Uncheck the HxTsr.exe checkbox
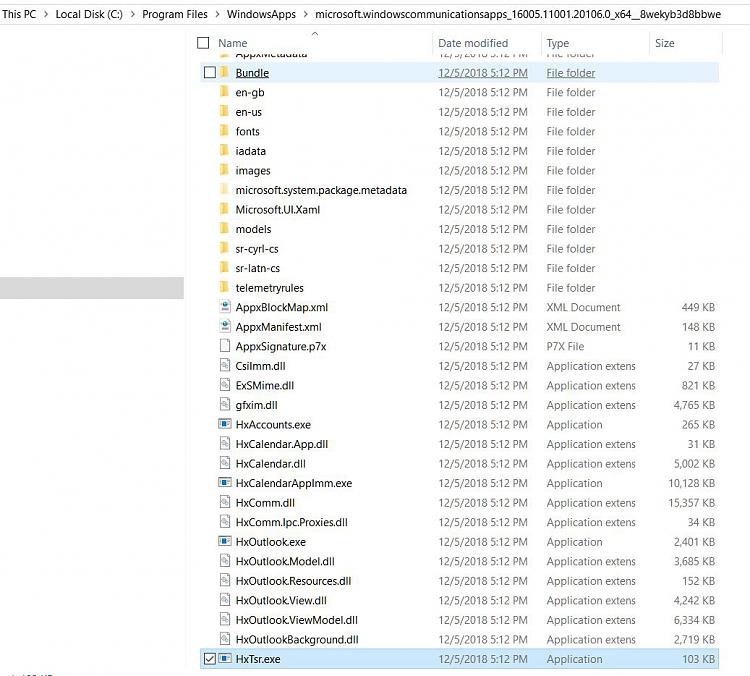Viewport: 750px width, 676px height. click(210, 659)
